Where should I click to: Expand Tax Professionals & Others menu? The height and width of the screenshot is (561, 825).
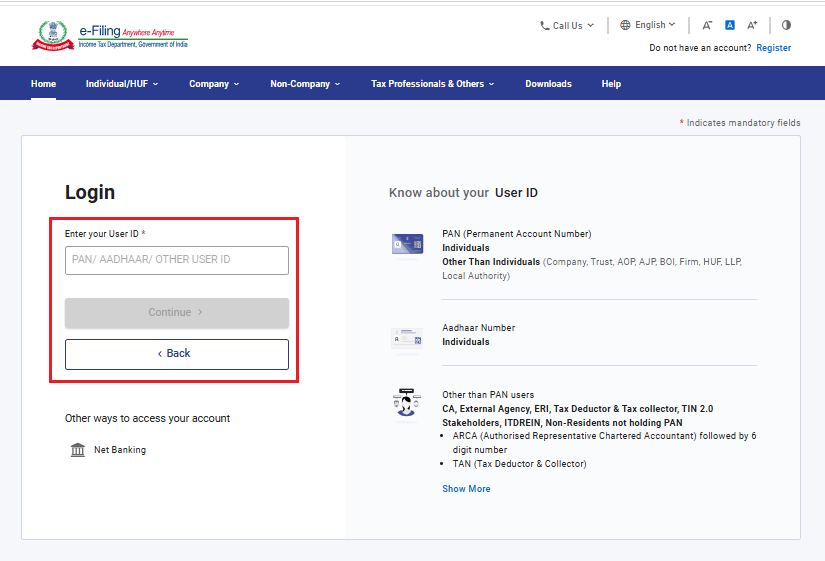coord(432,84)
